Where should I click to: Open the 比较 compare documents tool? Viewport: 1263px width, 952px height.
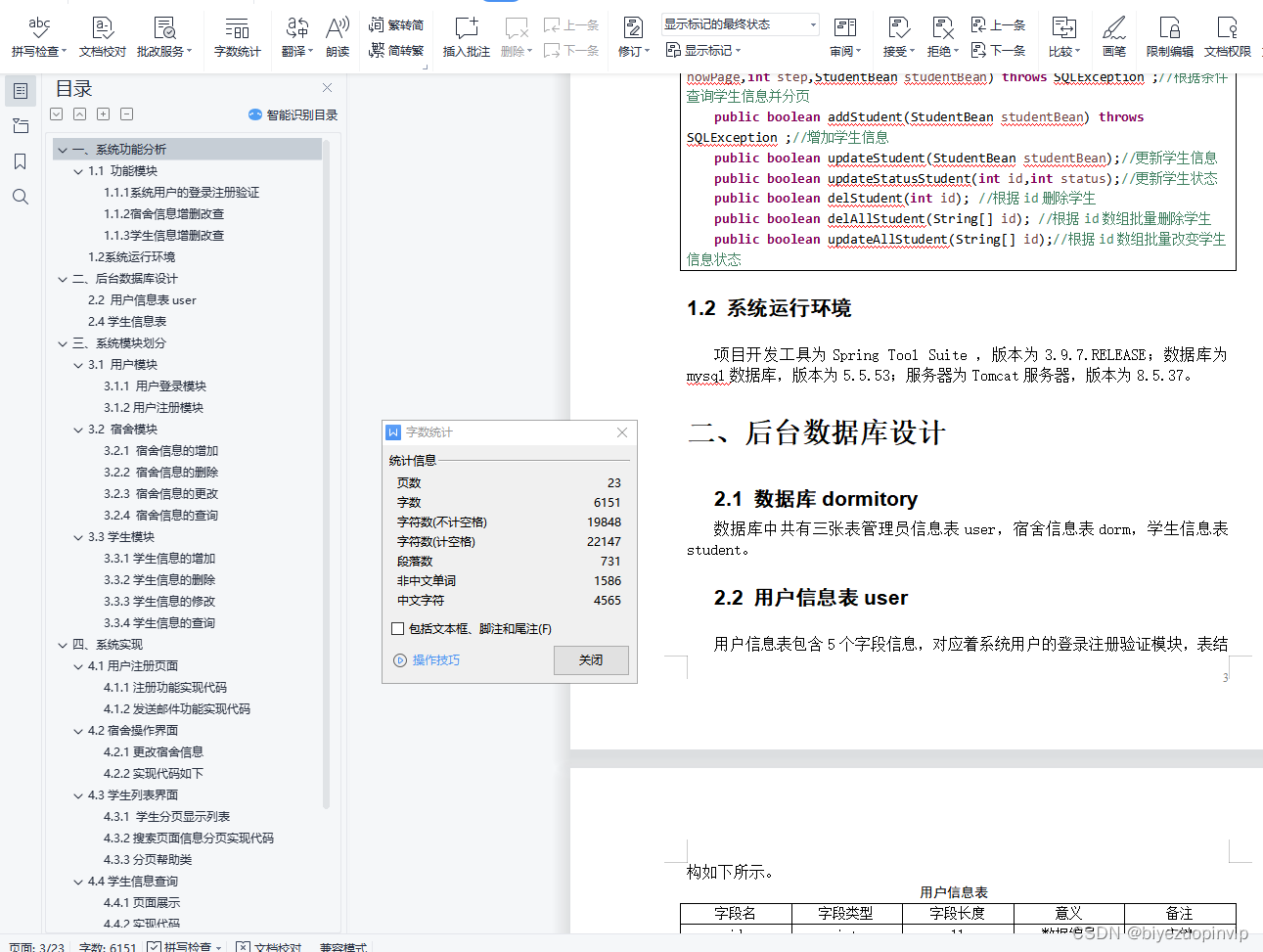pos(1064,37)
